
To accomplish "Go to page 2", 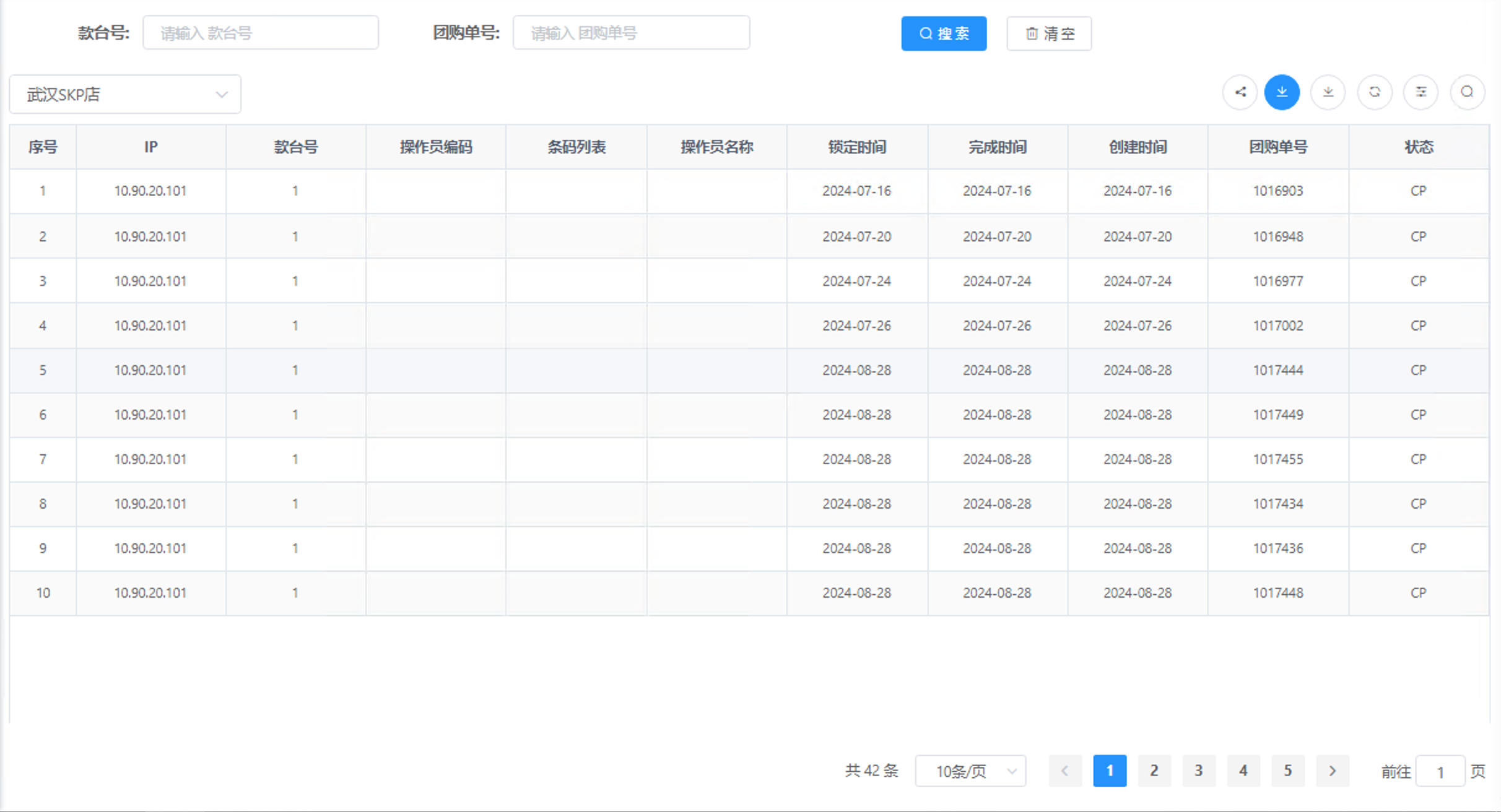I will click(x=1154, y=771).
